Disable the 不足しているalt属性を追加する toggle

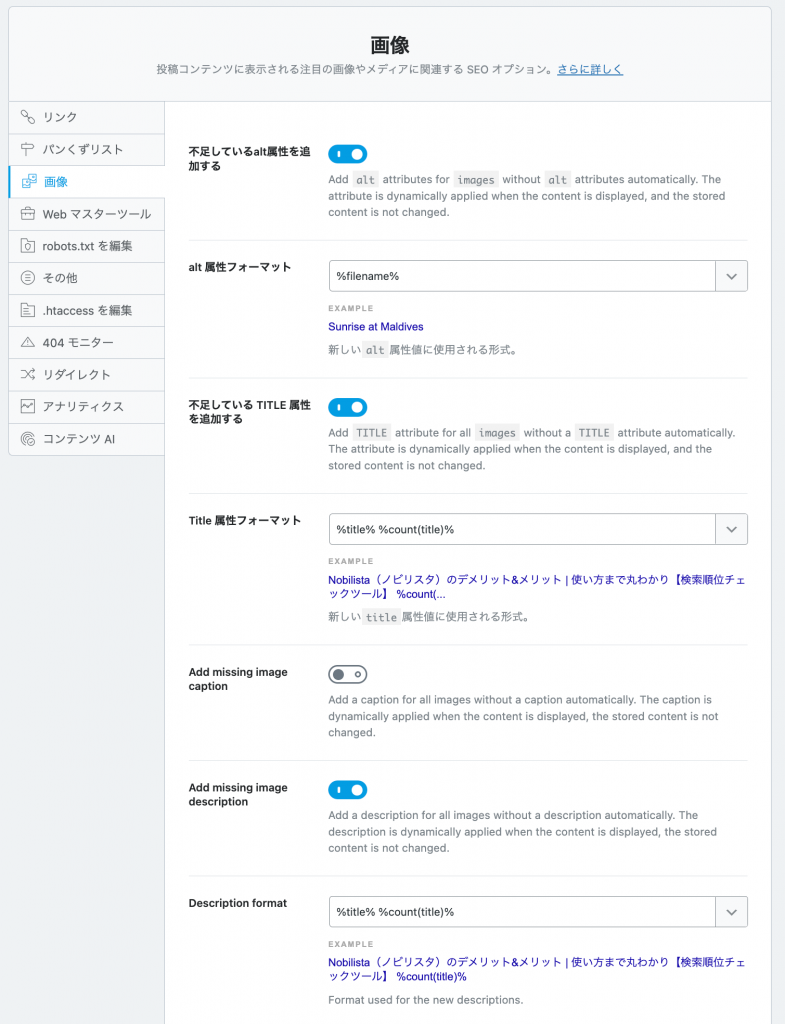(347, 154)
